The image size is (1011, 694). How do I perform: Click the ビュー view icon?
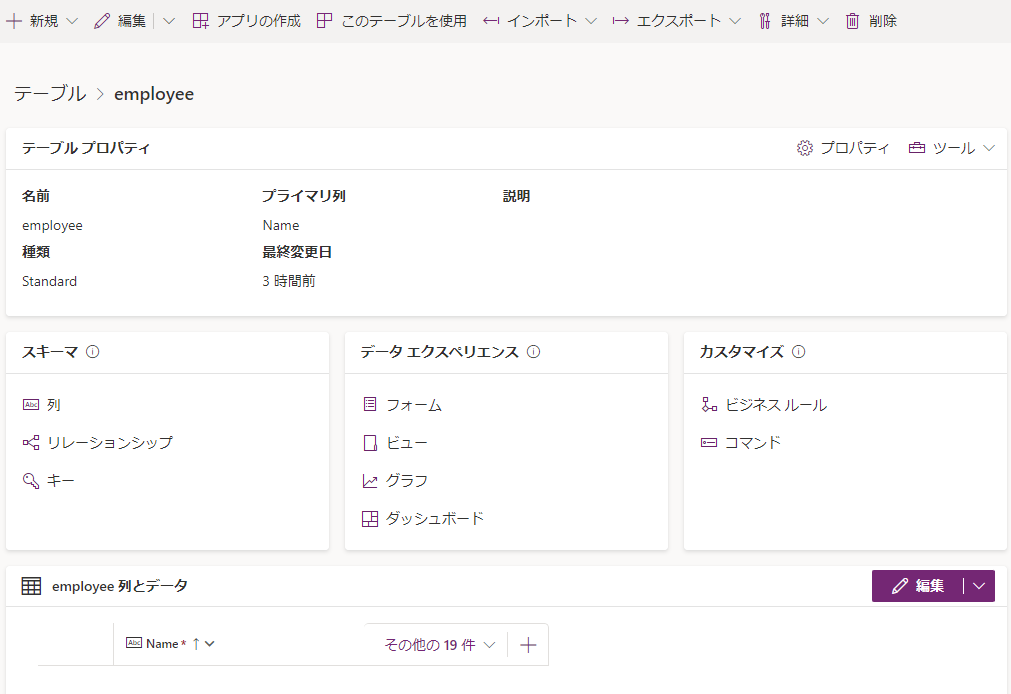[x=370, y=442]
